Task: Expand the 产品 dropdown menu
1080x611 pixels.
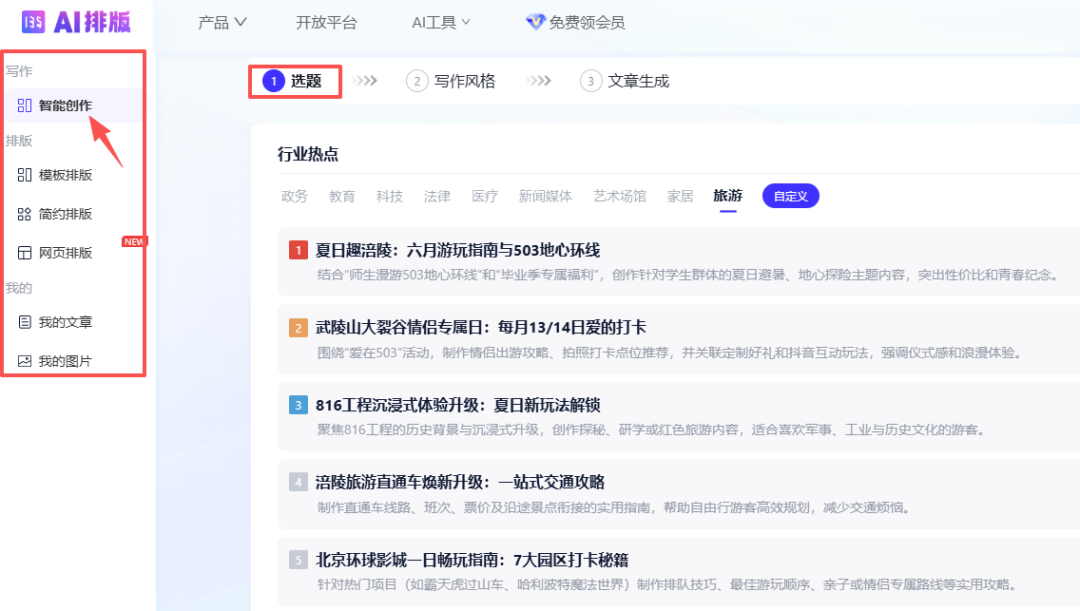Action: pyautogui.click(x=222, y=23)
